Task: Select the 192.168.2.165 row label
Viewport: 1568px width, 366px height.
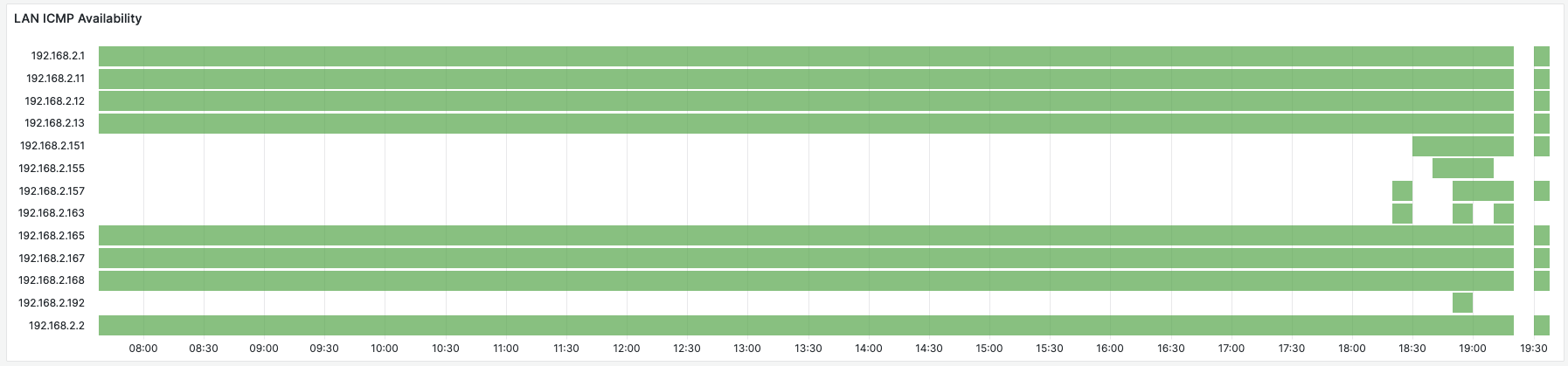Action: 52,236
